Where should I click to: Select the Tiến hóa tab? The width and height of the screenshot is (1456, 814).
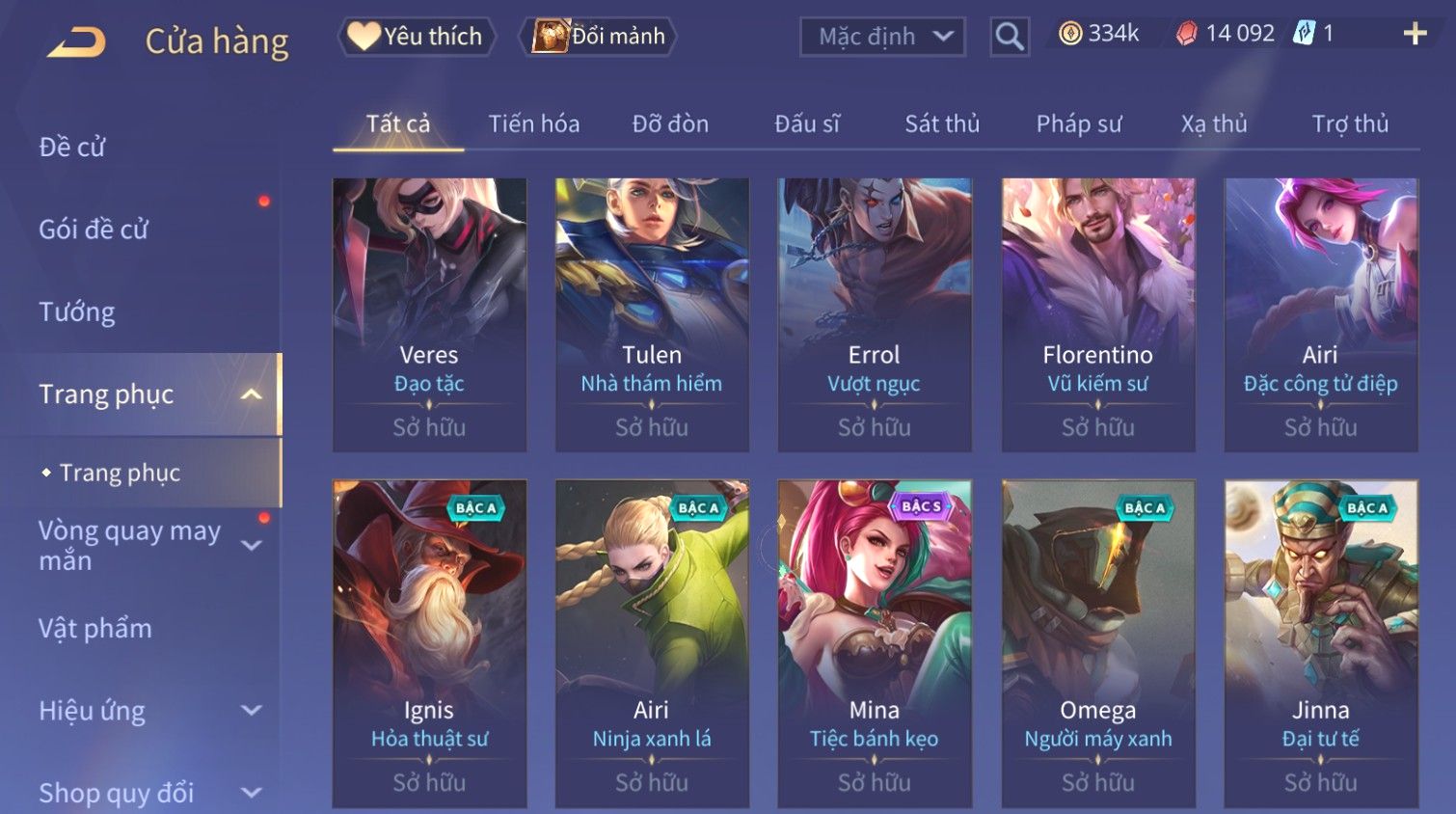pos(534,123)
